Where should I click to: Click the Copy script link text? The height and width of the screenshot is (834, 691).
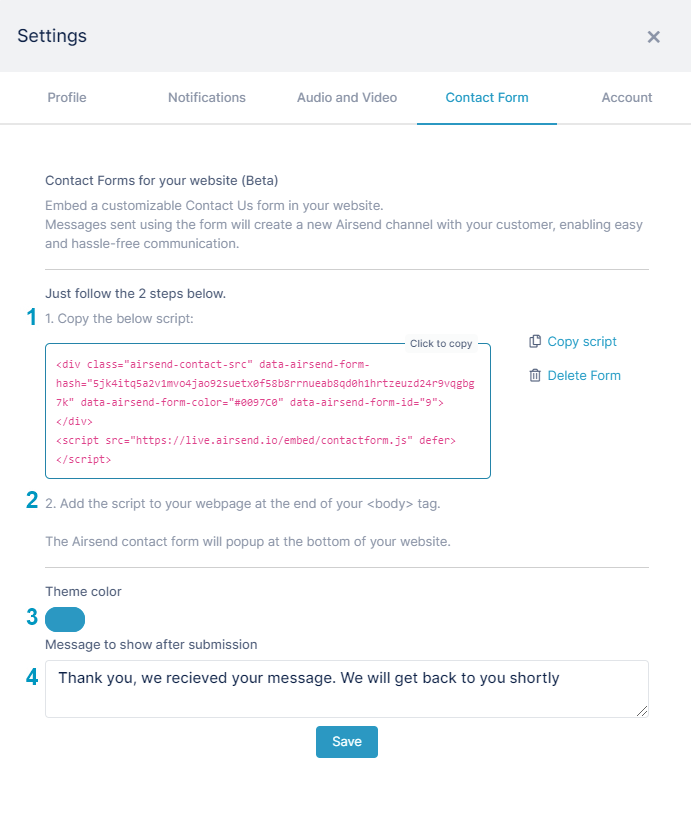pyautogui.click(x=582, y=341)
